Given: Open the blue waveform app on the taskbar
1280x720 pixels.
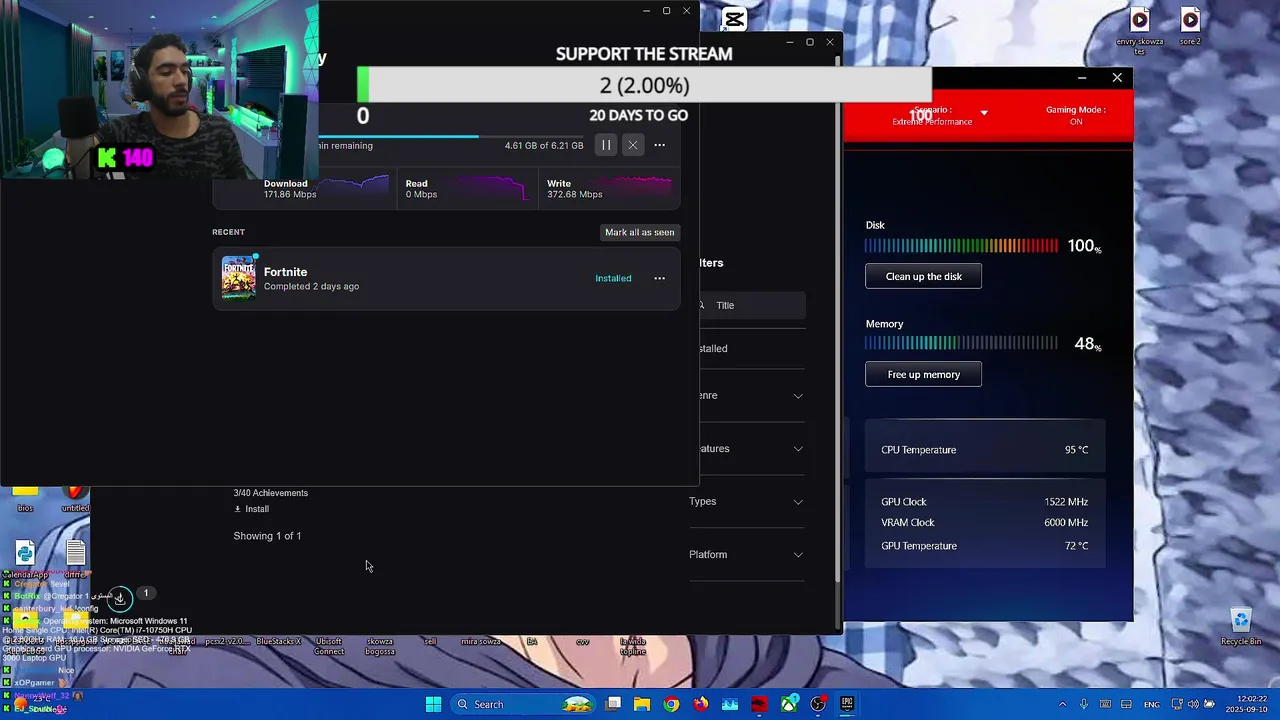Looking at the screenshot, I should (730, 704).
